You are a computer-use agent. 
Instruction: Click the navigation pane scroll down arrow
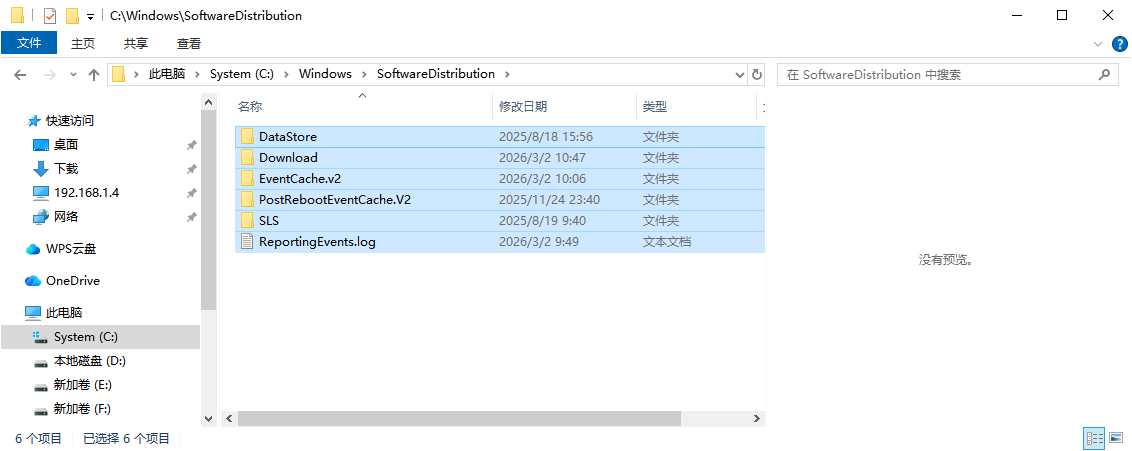click(209, 419)
